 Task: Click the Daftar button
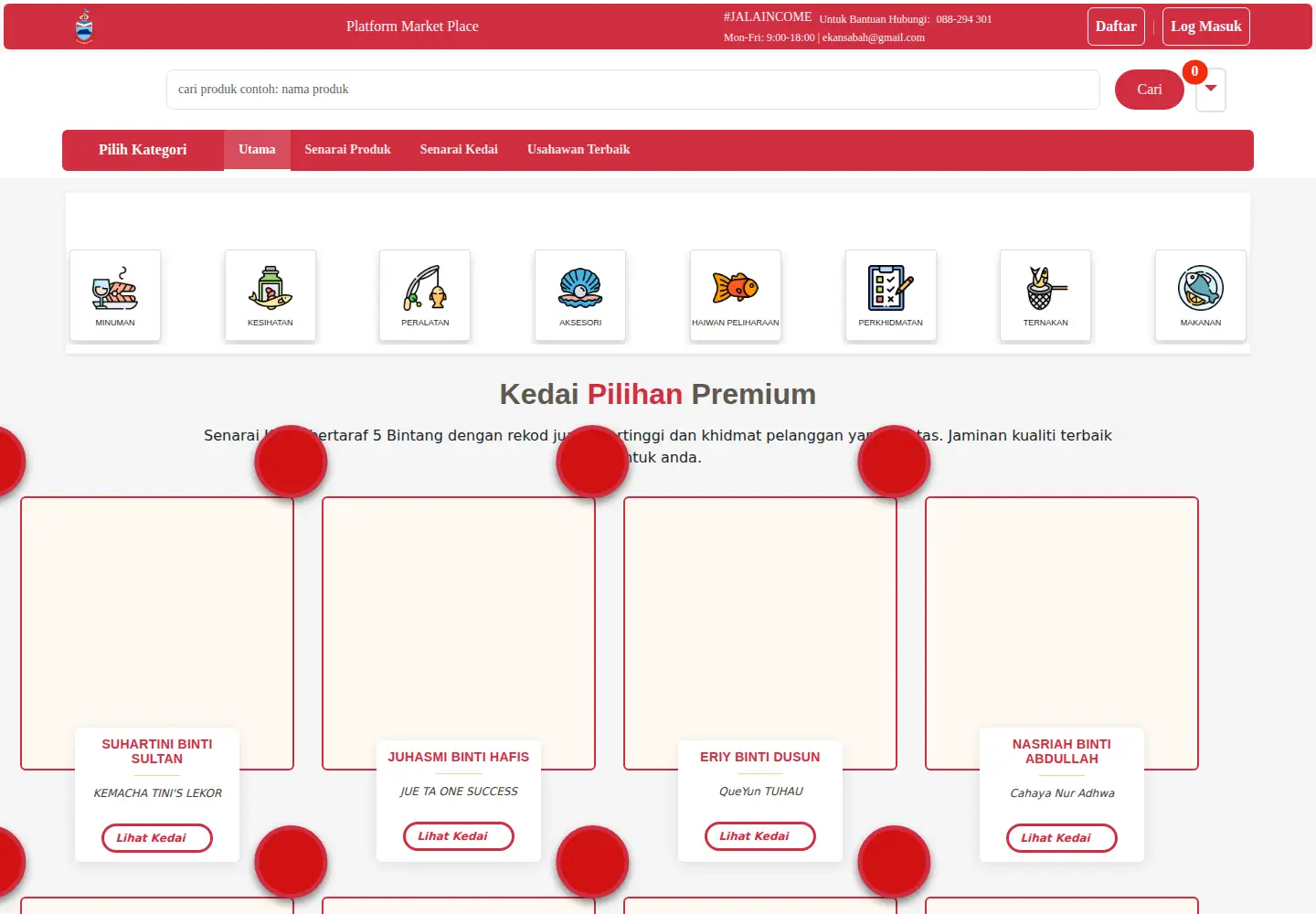pos(1116,27)
